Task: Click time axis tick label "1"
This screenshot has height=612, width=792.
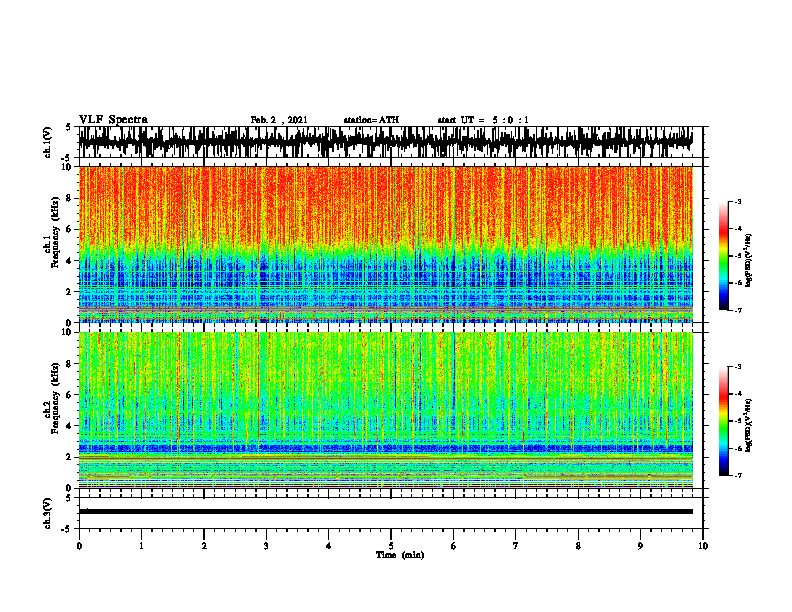Action: tap(141, 546)
